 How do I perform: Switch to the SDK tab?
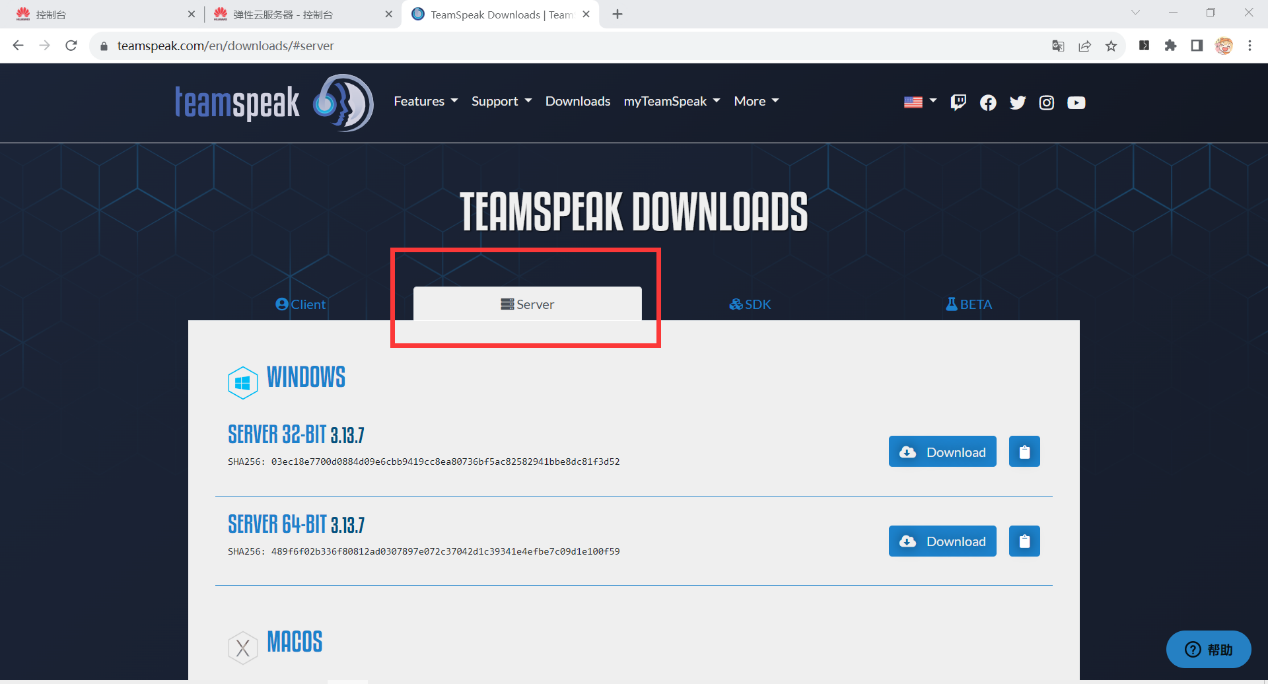tap(750, 304)
